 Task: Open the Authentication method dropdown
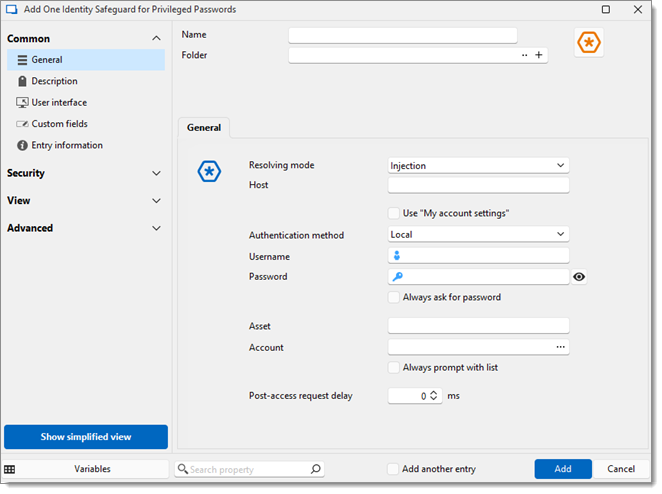coord(478,234)
